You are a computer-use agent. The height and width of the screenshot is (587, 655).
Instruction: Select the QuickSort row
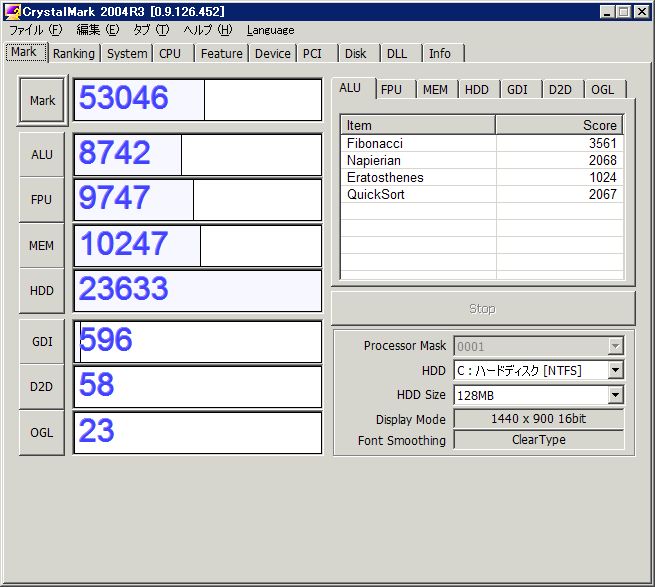click(x=482, y=194)
